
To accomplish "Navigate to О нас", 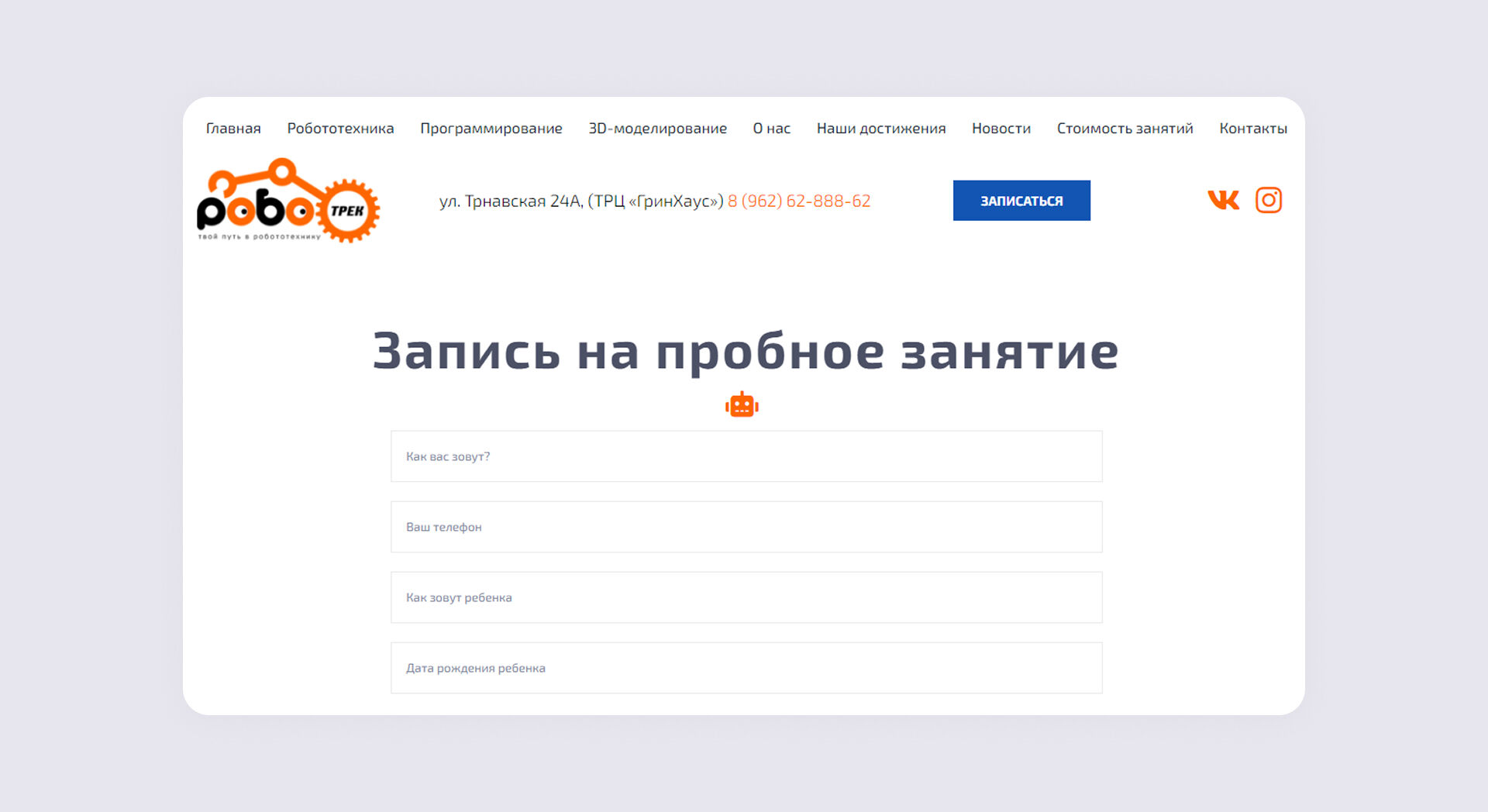I will coord(771,129).
